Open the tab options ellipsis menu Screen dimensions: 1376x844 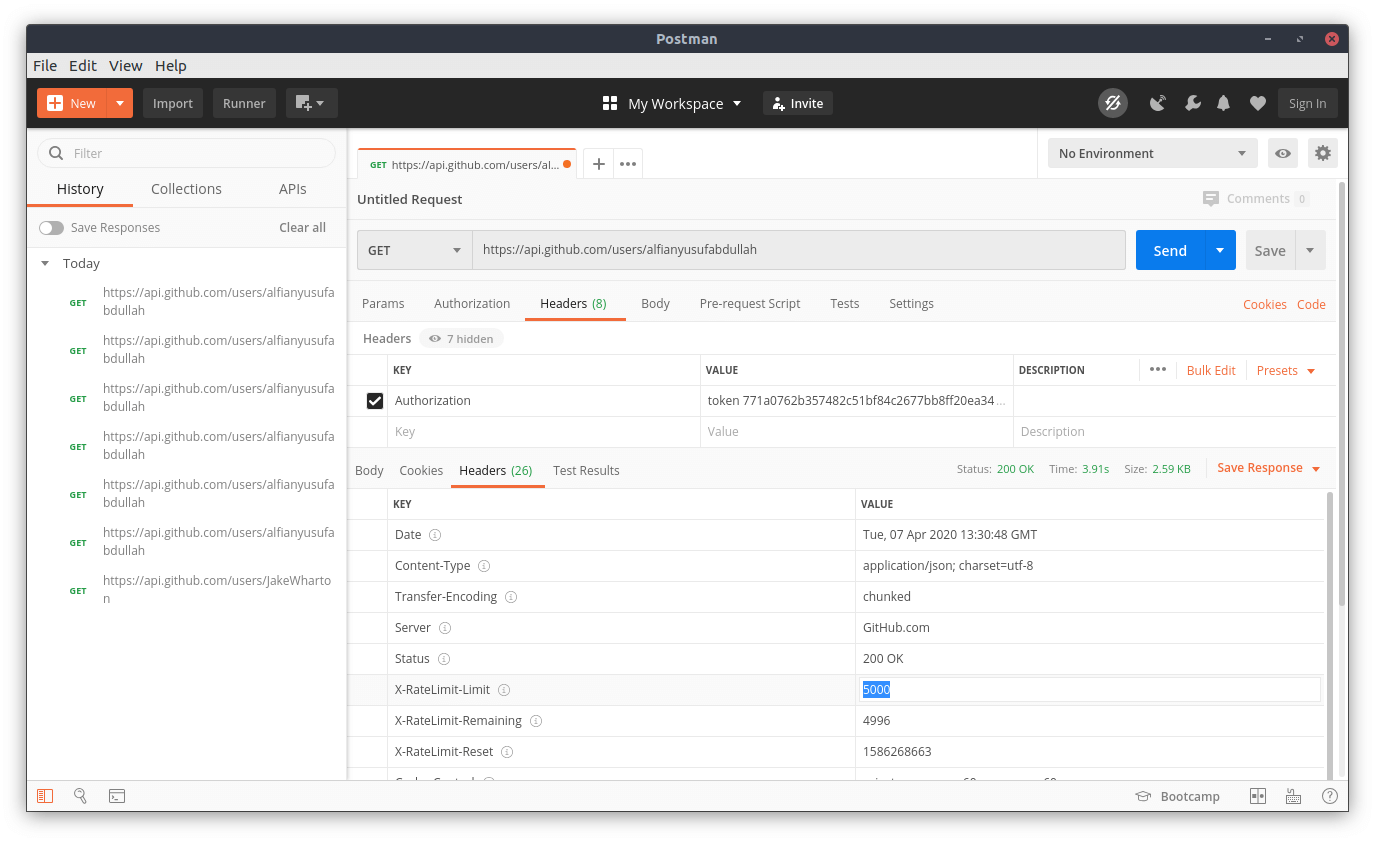[x=628, y=164]
